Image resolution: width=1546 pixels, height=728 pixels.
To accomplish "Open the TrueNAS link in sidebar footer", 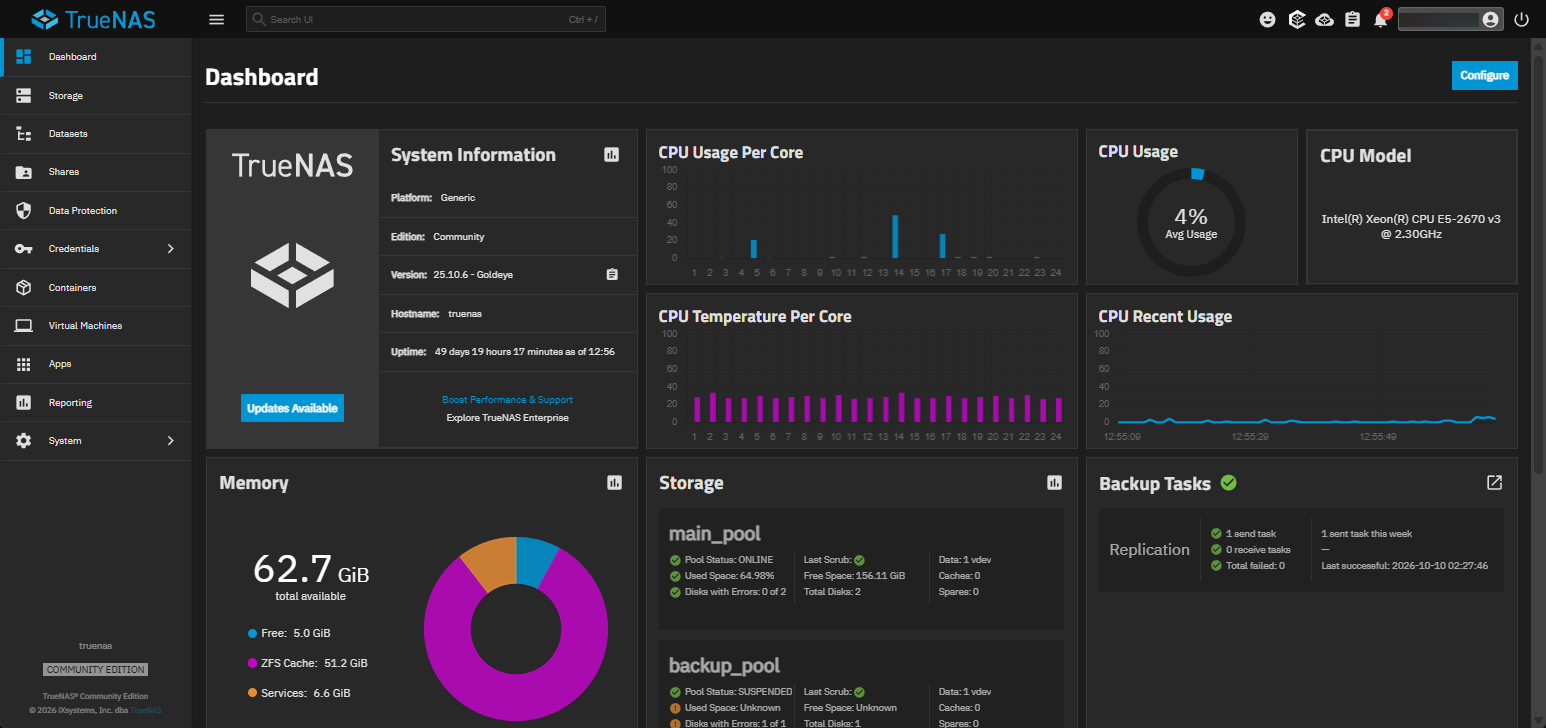I will (x=145, y=710).
